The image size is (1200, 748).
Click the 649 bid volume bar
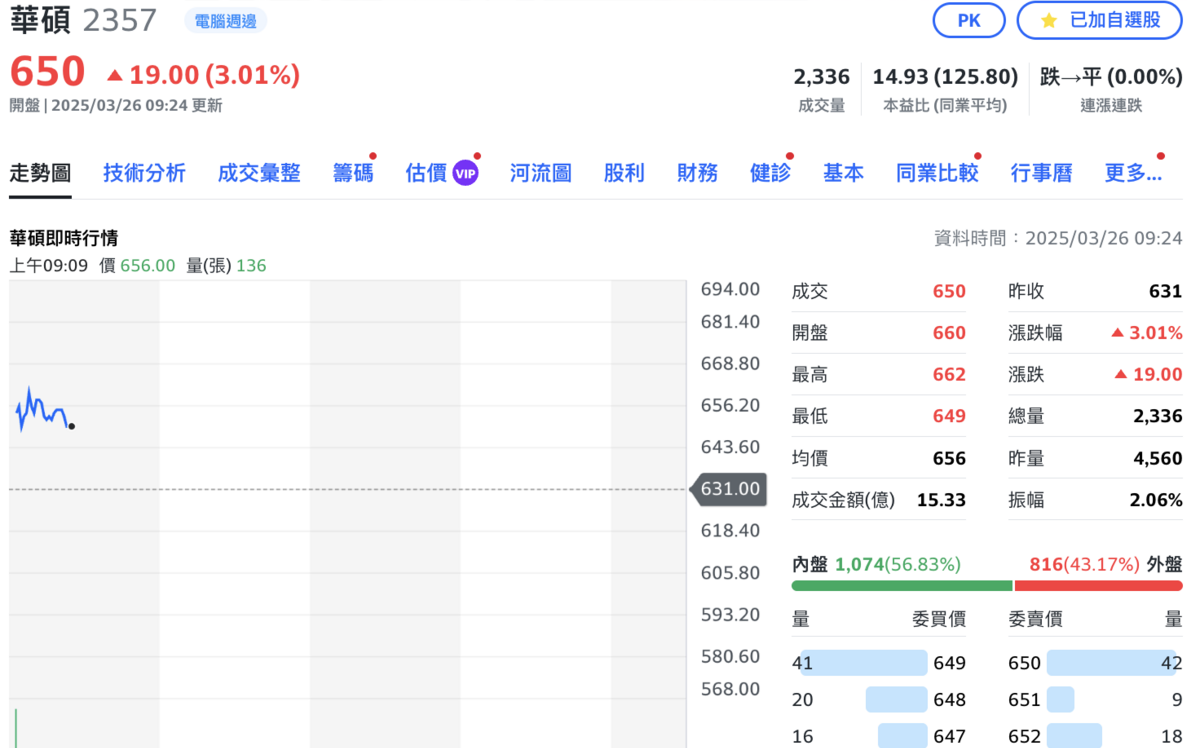click(864, 663)
